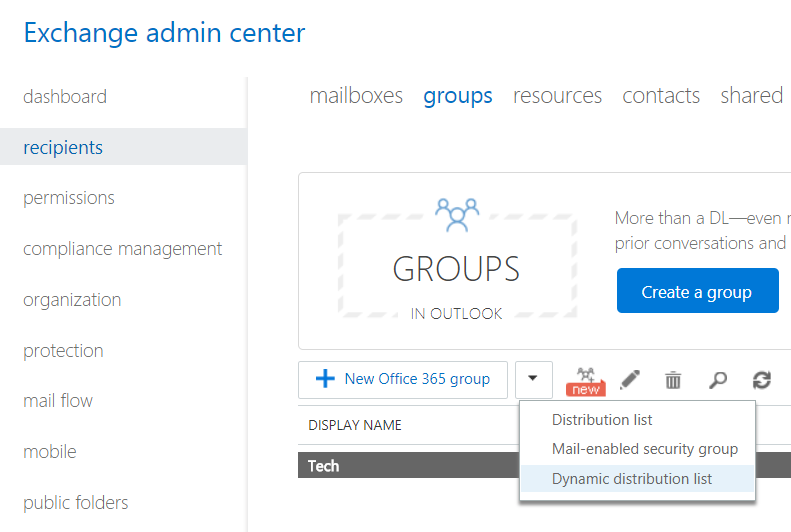Screen dimensions: 791x532
Task: Open protection in the left navigation
Action: click(x=63, y=350)
